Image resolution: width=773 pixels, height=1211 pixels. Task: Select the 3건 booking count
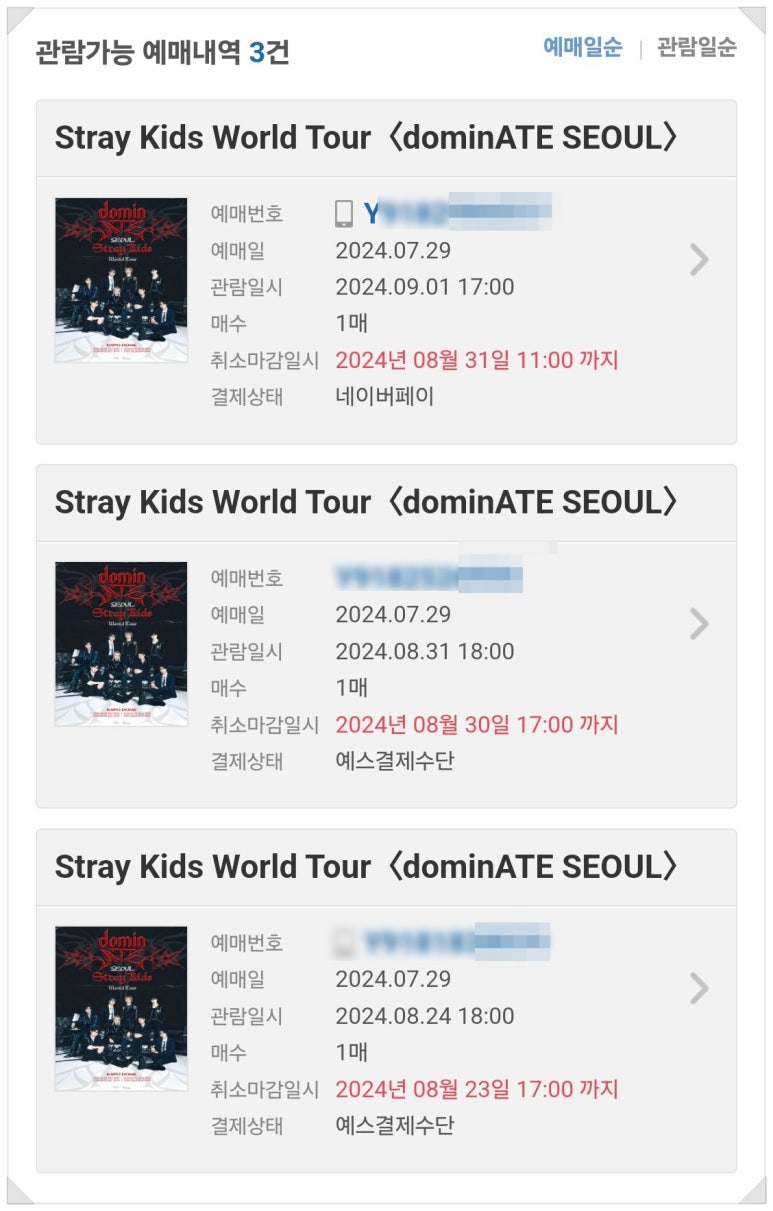click(x=268, y=52)
